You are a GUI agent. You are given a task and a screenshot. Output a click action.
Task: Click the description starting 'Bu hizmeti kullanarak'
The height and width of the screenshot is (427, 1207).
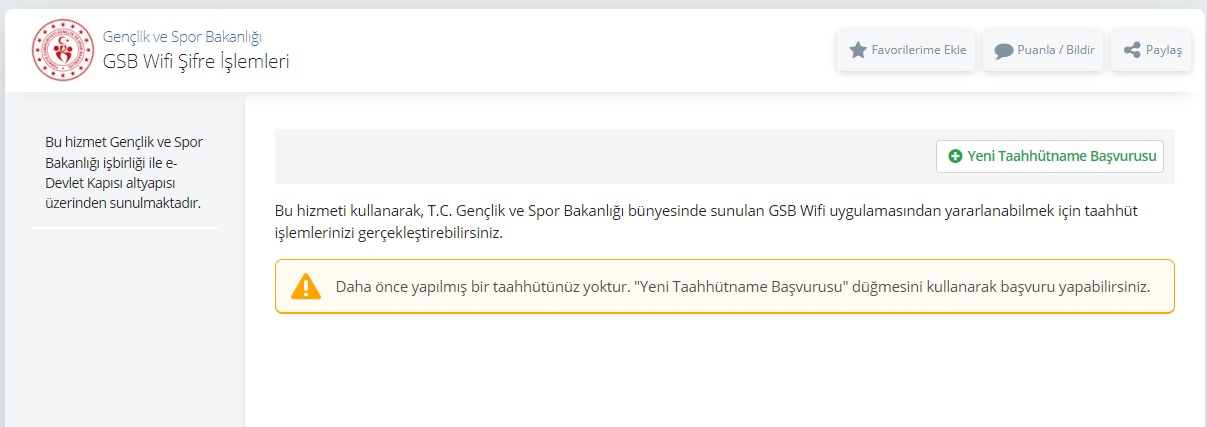pos(708,222)
